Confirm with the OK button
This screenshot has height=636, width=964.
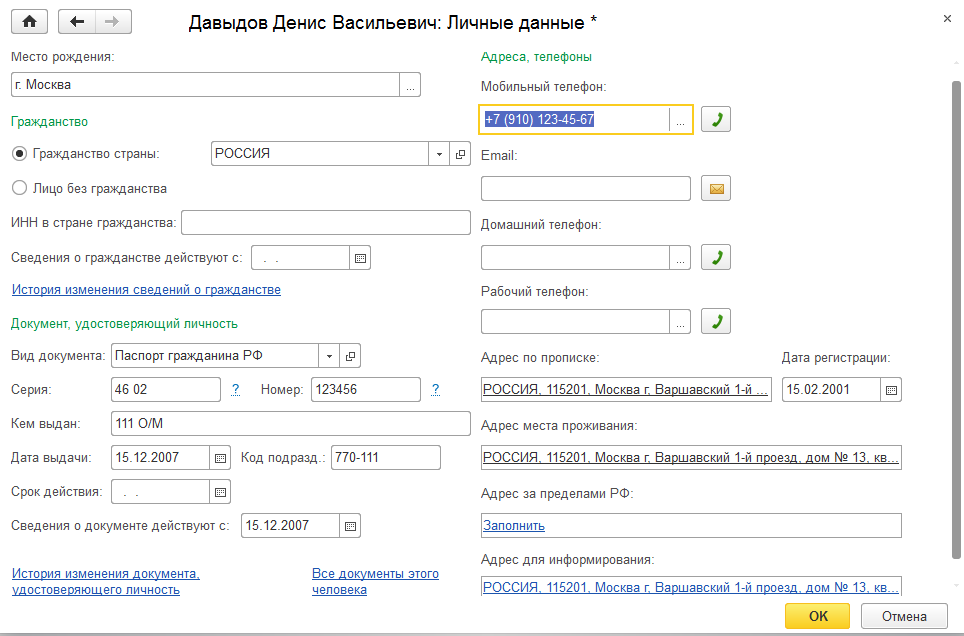coord(818,616)
